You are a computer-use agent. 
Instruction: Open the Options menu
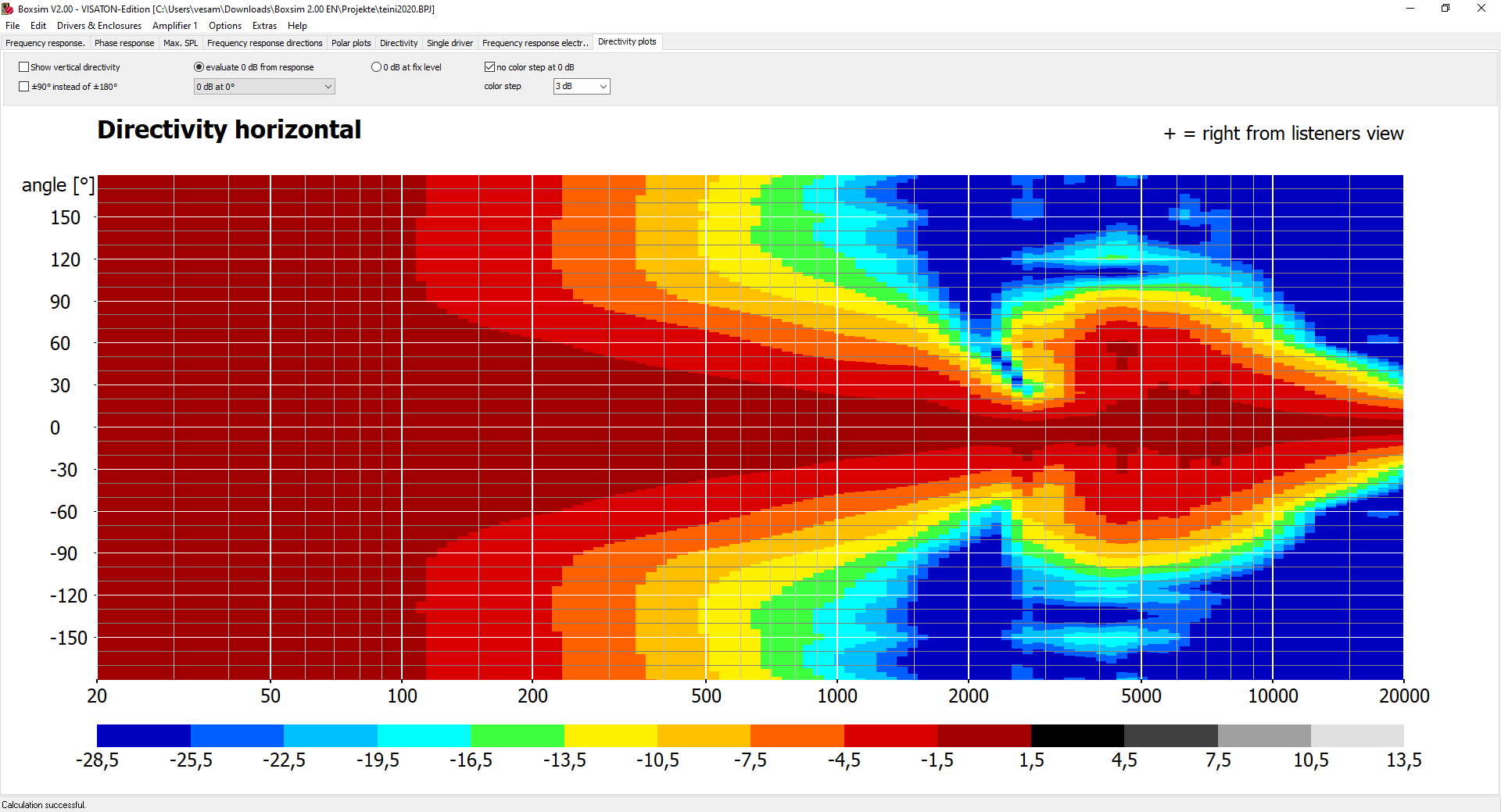pyautogui.click(x=225, y=26)
